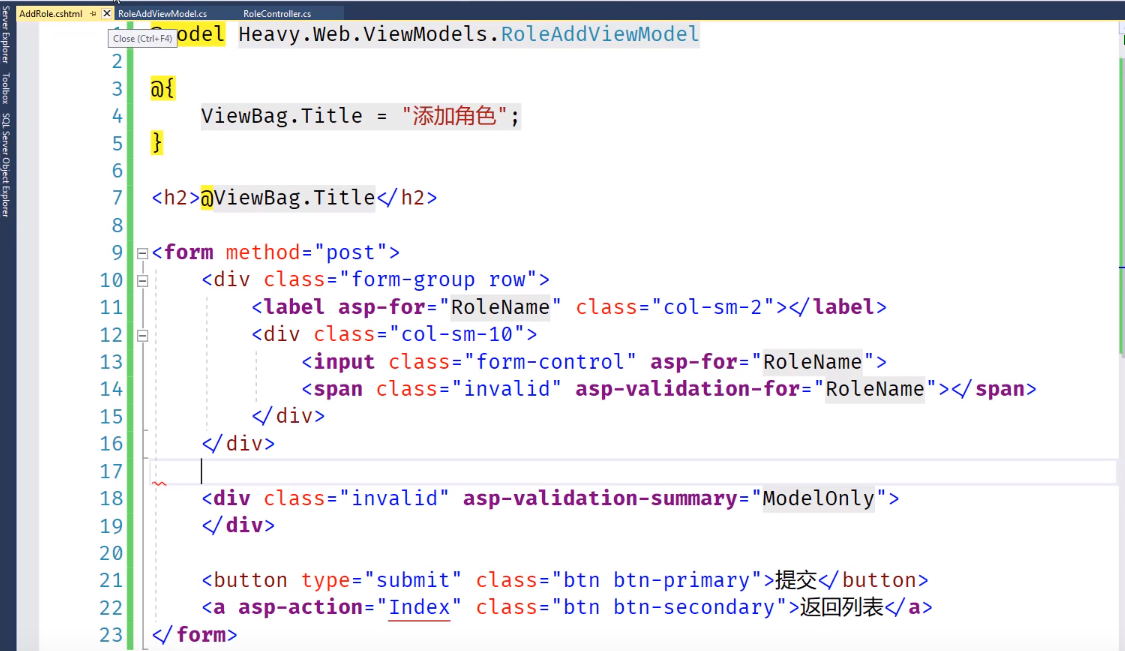Click the underlined "Index" action value
1125x651 pixels.
click(419, 607)
